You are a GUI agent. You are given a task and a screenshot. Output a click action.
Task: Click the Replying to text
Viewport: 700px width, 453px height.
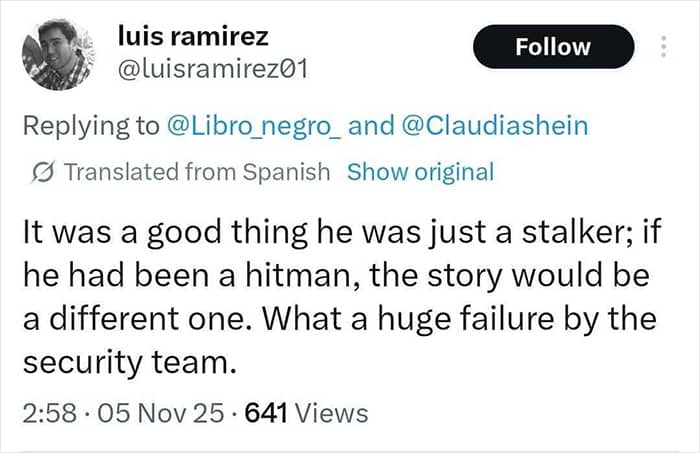pos(91,126)
